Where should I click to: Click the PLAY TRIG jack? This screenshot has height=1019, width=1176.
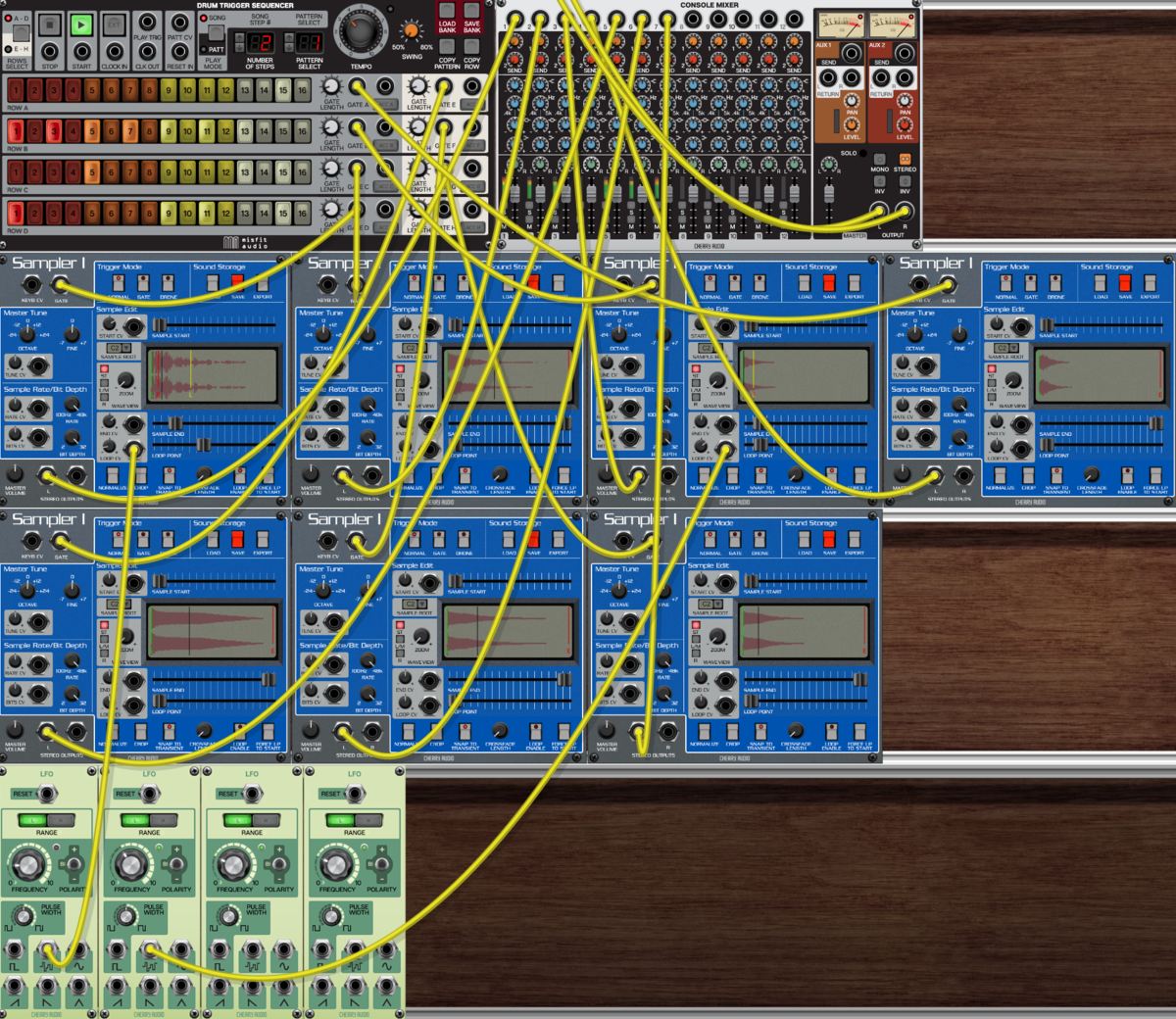coord(147,22)
